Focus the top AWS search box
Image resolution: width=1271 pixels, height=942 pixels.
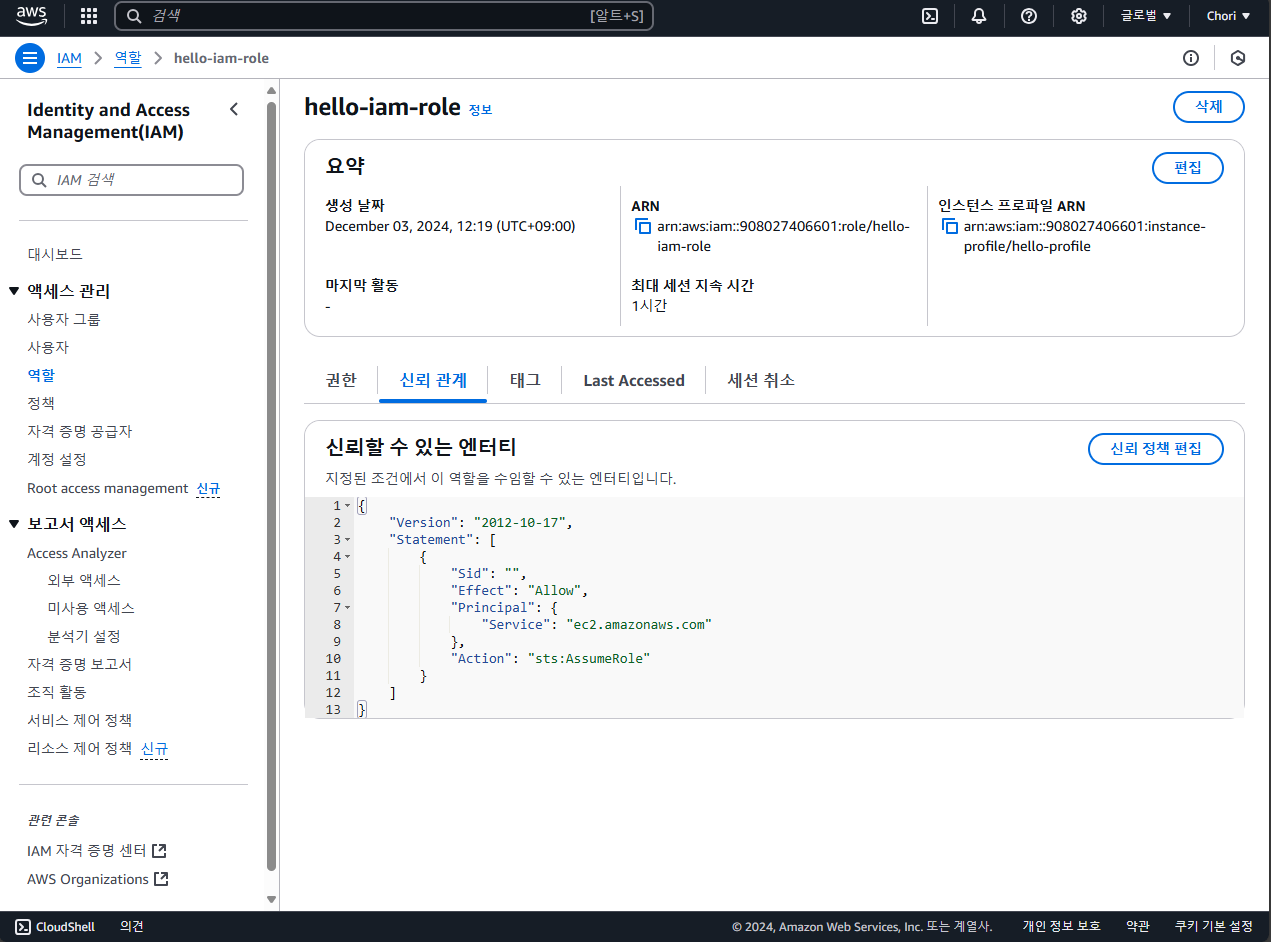click(384, 16)
